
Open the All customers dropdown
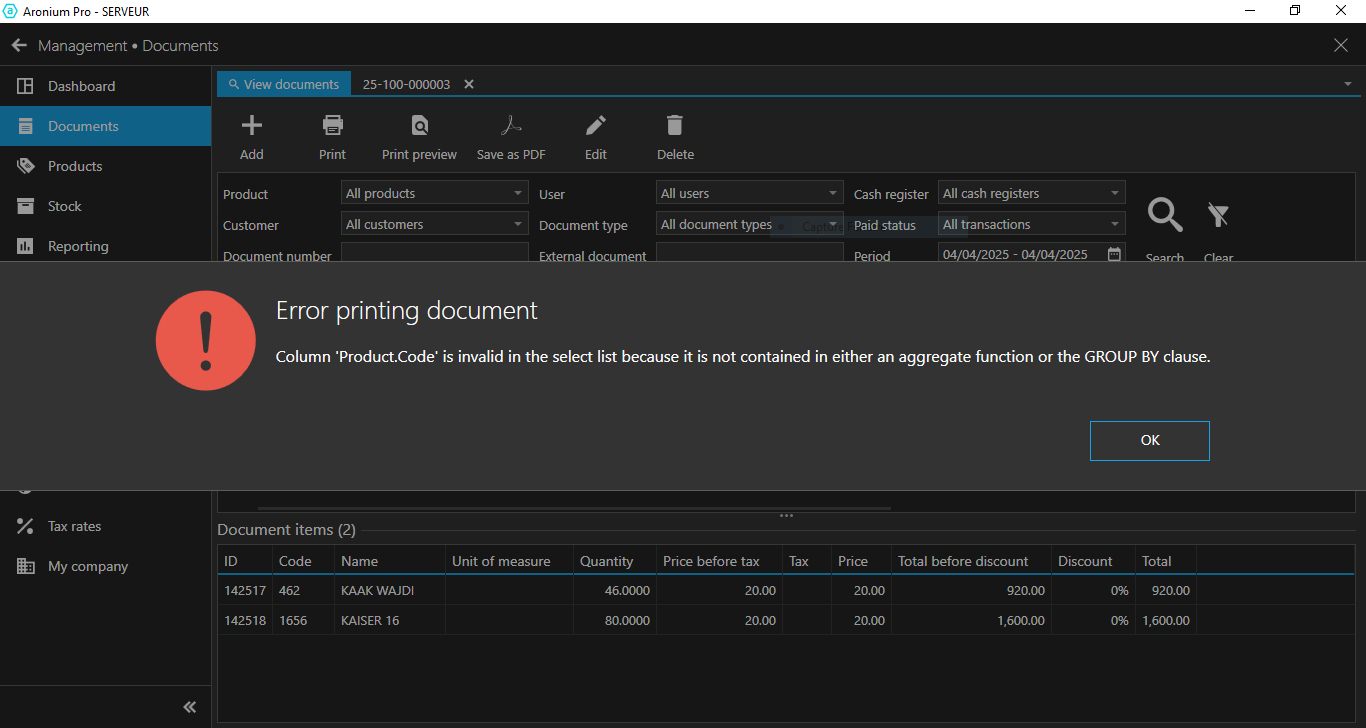tap(434, 224)
